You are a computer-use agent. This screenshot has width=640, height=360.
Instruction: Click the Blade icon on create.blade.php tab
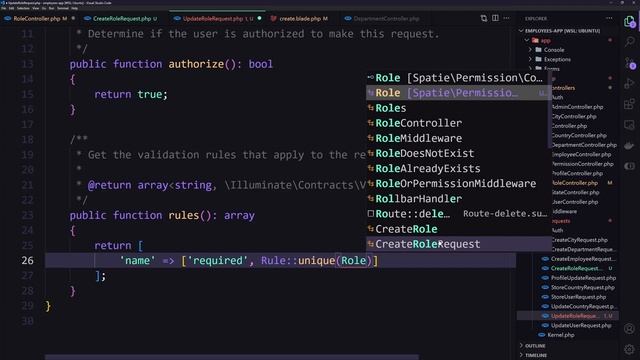(x=273, y=19)
